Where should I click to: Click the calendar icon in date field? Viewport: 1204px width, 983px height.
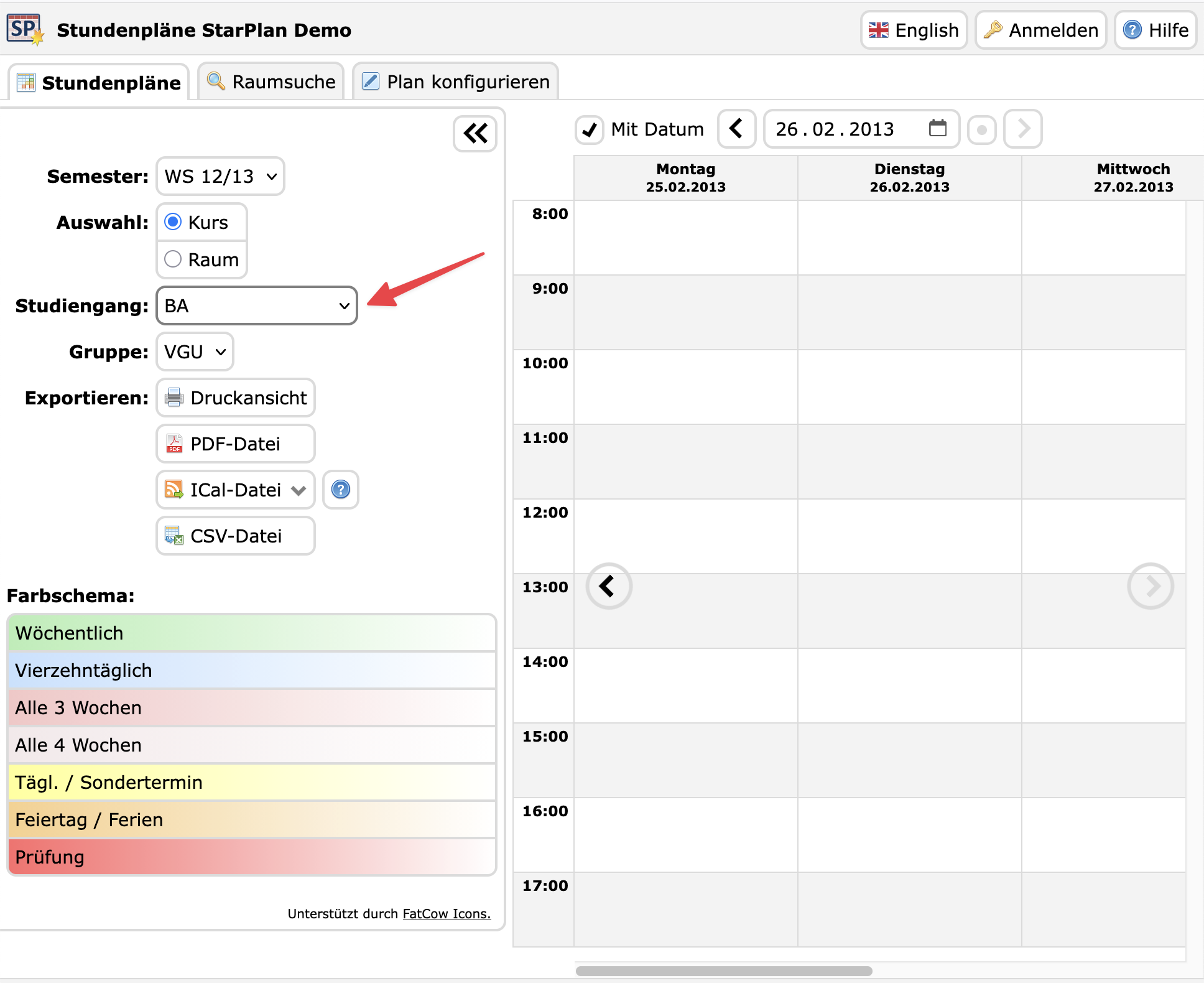937,129
